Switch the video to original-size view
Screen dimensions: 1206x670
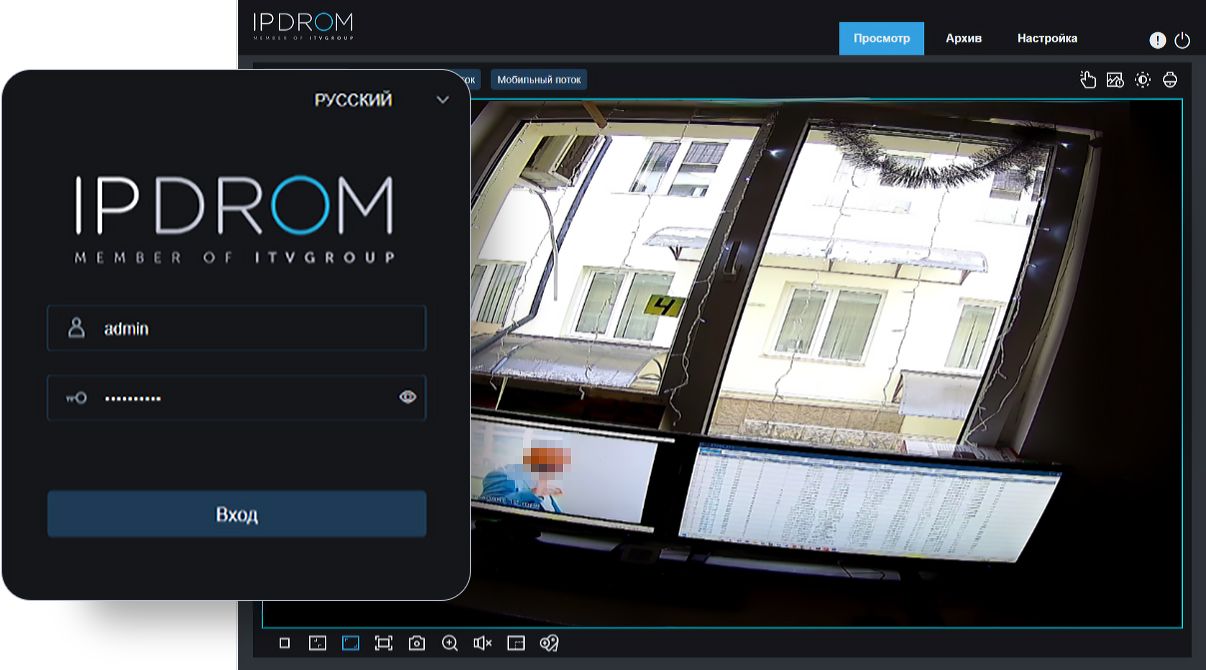point(317,643)
